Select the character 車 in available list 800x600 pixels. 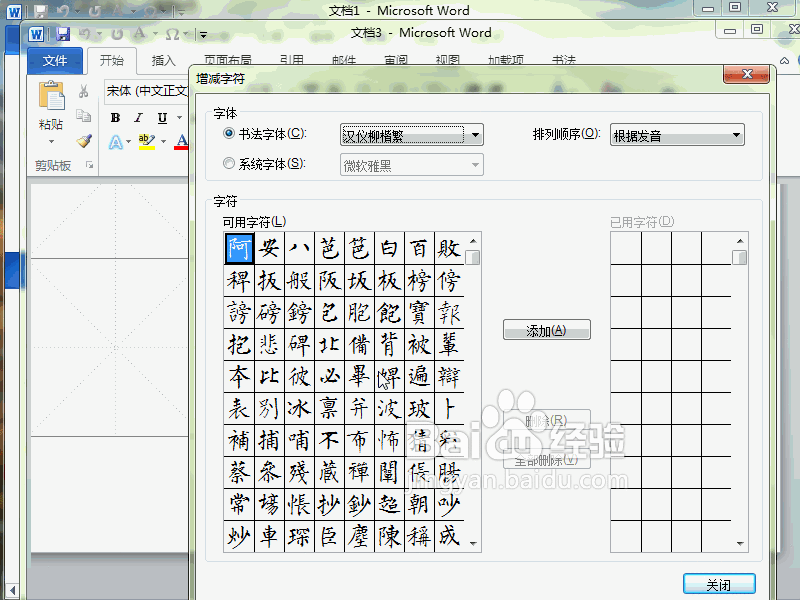click(x=269, y=537)
